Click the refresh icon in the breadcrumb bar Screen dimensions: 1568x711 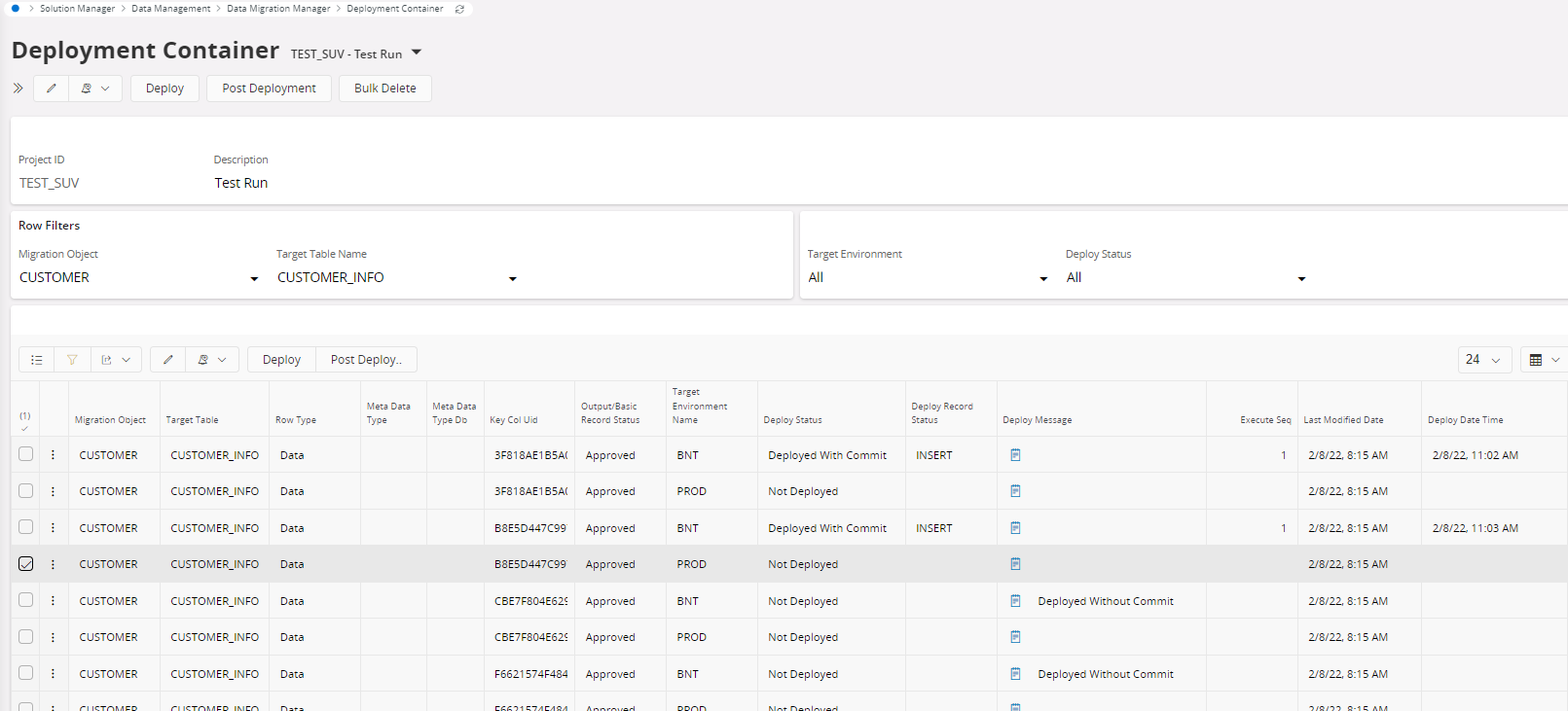coord(459,9)
